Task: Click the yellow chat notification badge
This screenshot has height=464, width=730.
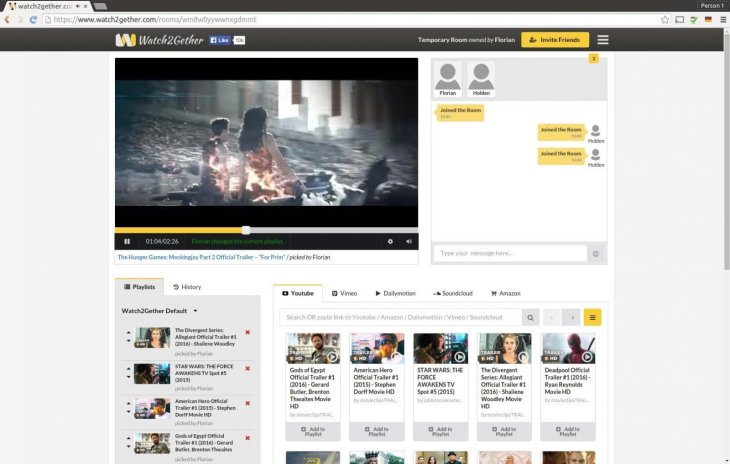Action: pos(594,59)
